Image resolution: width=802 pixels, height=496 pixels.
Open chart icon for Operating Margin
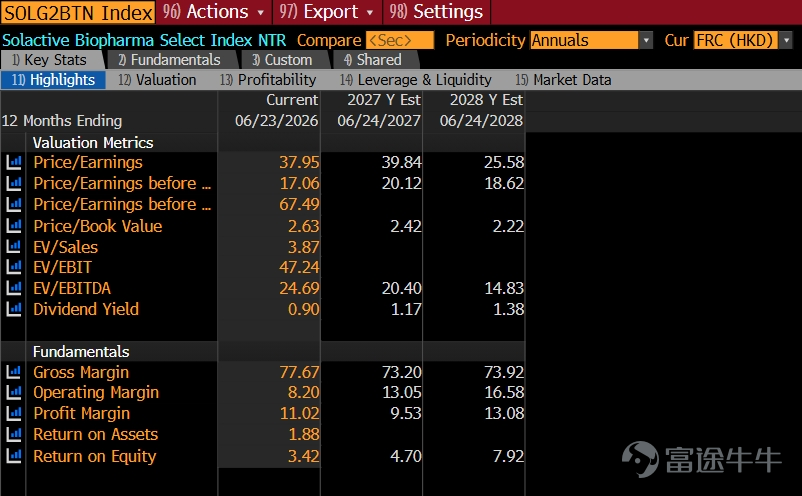point(14,393)
